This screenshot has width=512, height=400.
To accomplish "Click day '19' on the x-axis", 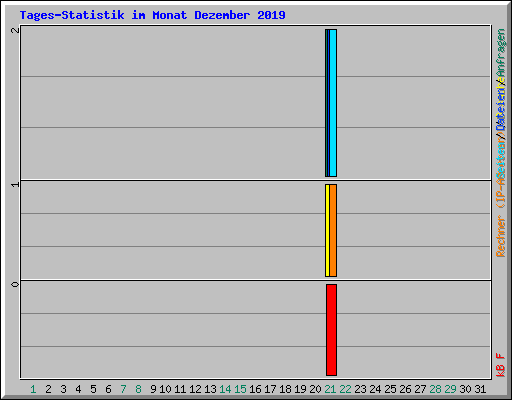I will pyautogui.click(x=300, y=389).
